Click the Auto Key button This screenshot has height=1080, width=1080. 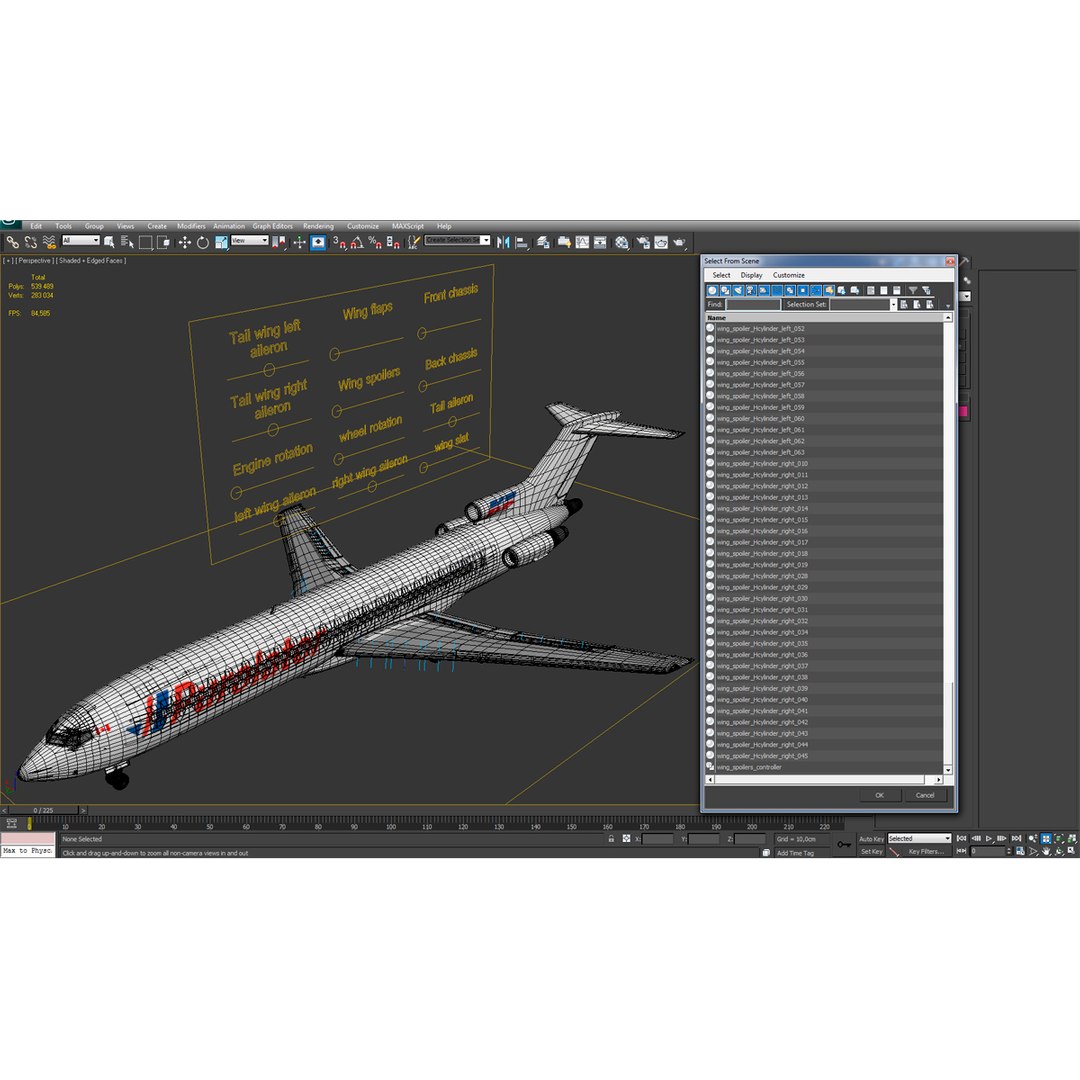871,839
